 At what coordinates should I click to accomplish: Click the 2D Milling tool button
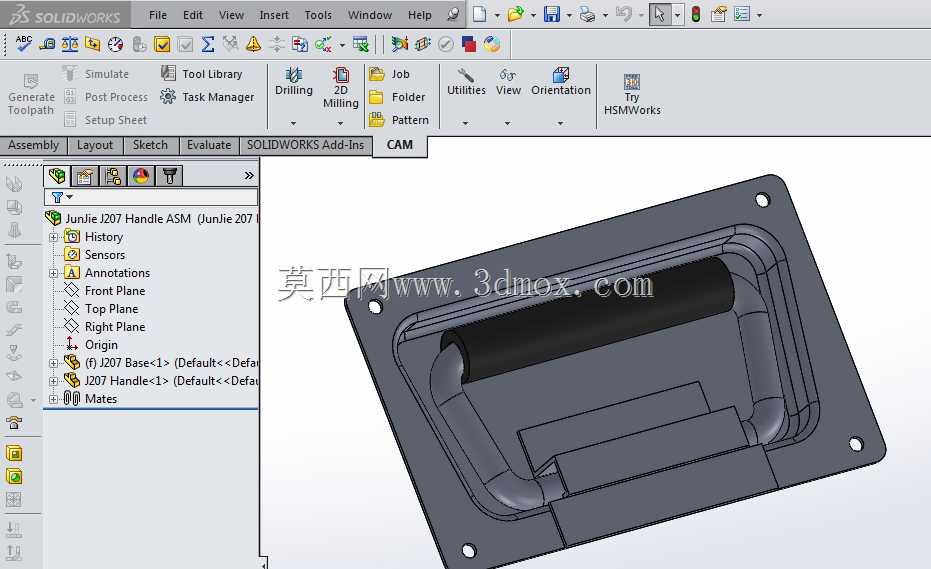[340, 88]
